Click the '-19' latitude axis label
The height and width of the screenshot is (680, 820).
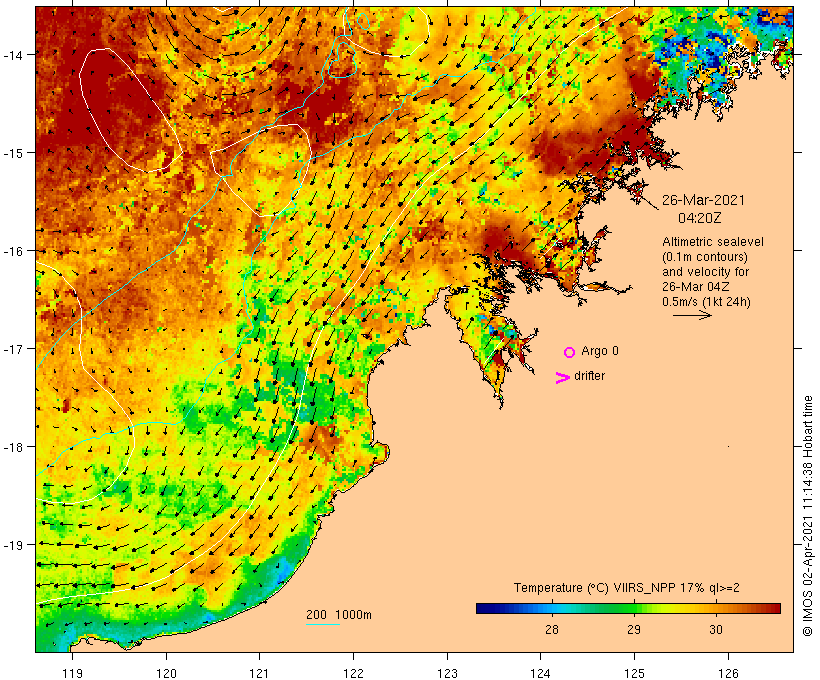coord(12,545)
